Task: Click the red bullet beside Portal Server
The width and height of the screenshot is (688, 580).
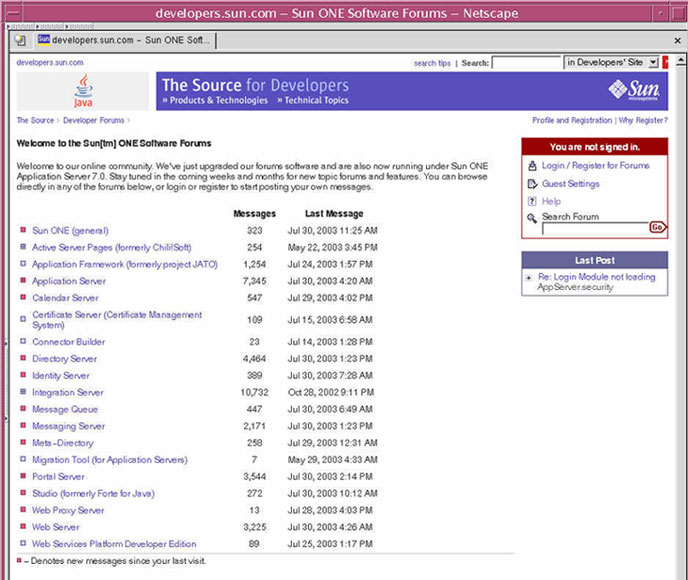Action: pyautogui.click(x=23, y=476)
